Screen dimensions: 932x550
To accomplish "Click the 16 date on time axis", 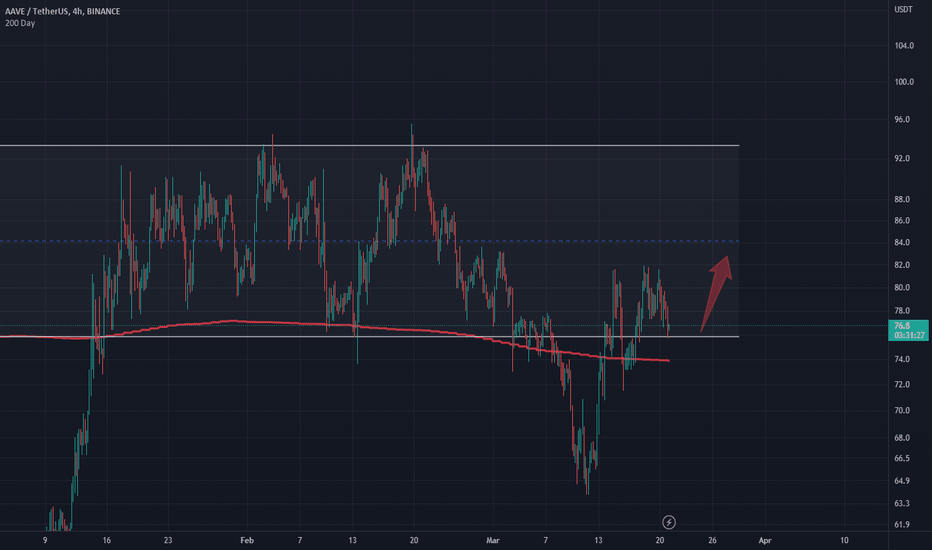I will [106, 540].
